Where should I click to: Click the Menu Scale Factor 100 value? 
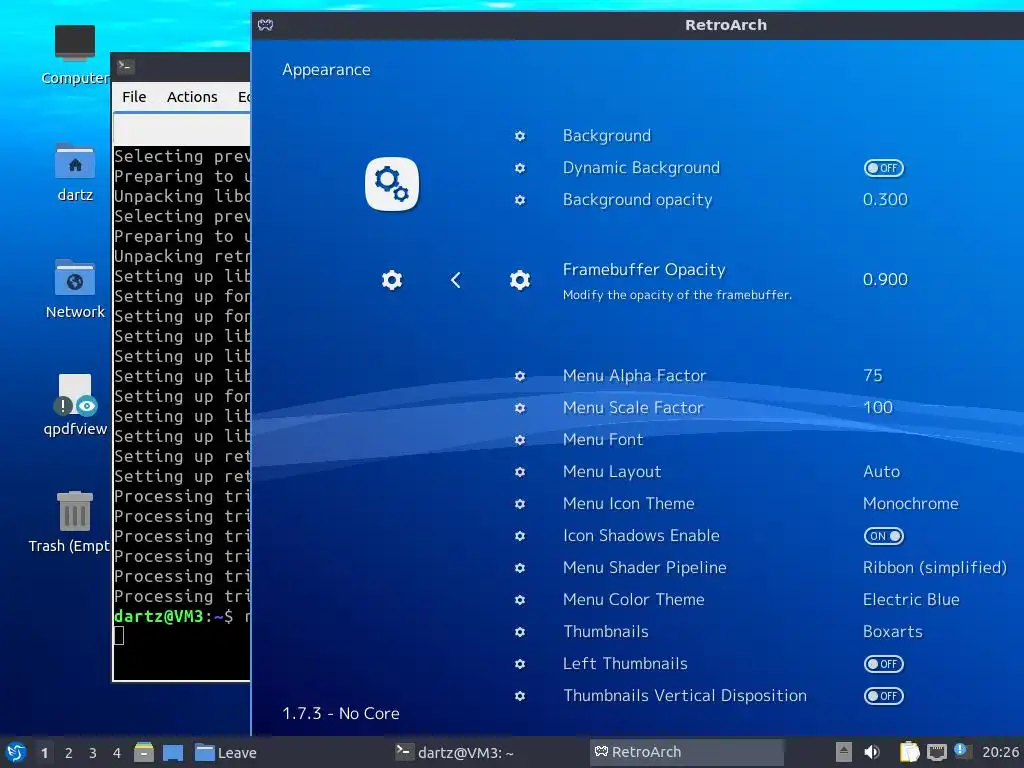pos(878,408)
